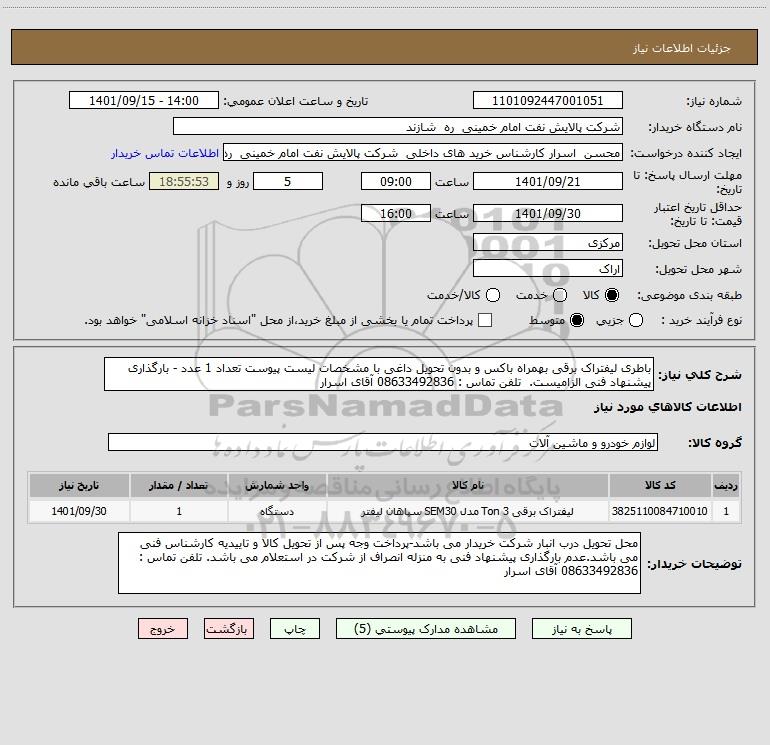This screenshot has width=770, height=745.
Task: Click quantity cell 1 under تعداد / مقدار
Action: pyautogui.click(x=179, y=511)
